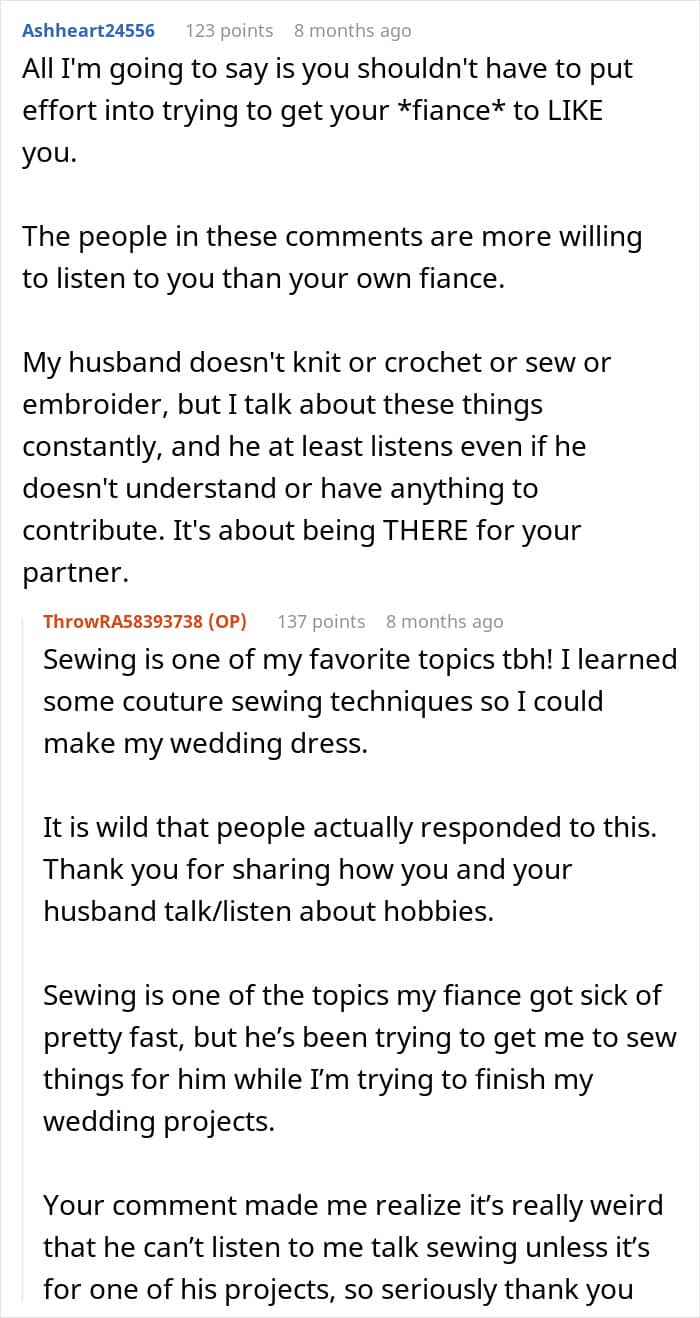Click the text 'Thank you for sharing how you'
Screen dimensions: 700x1318
pyautogui.click(x=307, y=890)
